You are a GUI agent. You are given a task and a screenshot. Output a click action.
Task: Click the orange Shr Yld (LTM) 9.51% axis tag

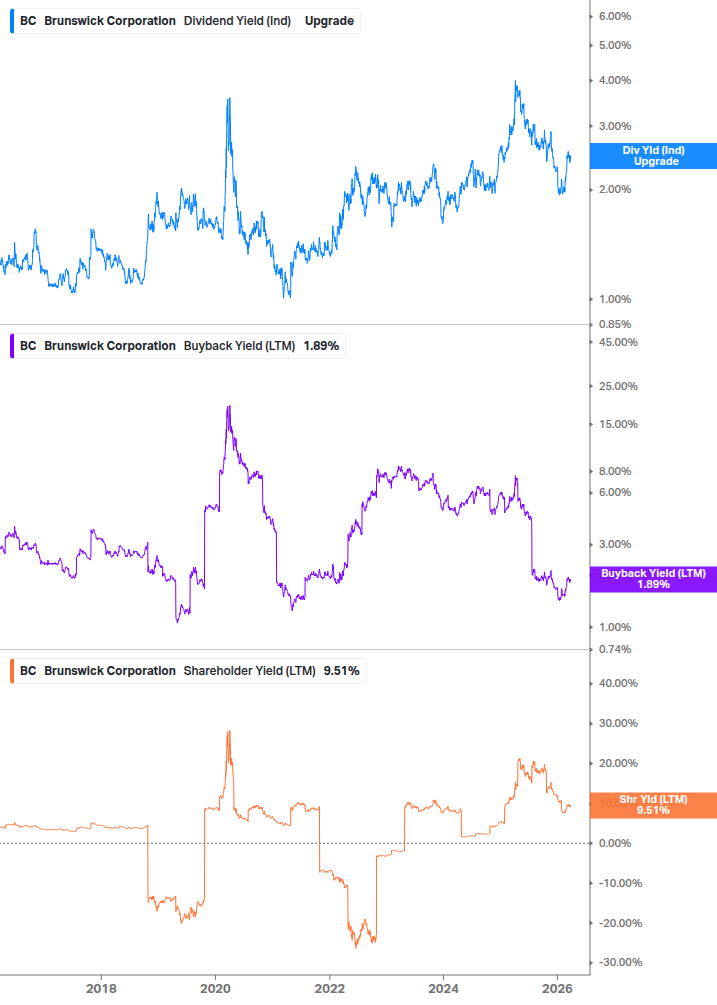652,803
